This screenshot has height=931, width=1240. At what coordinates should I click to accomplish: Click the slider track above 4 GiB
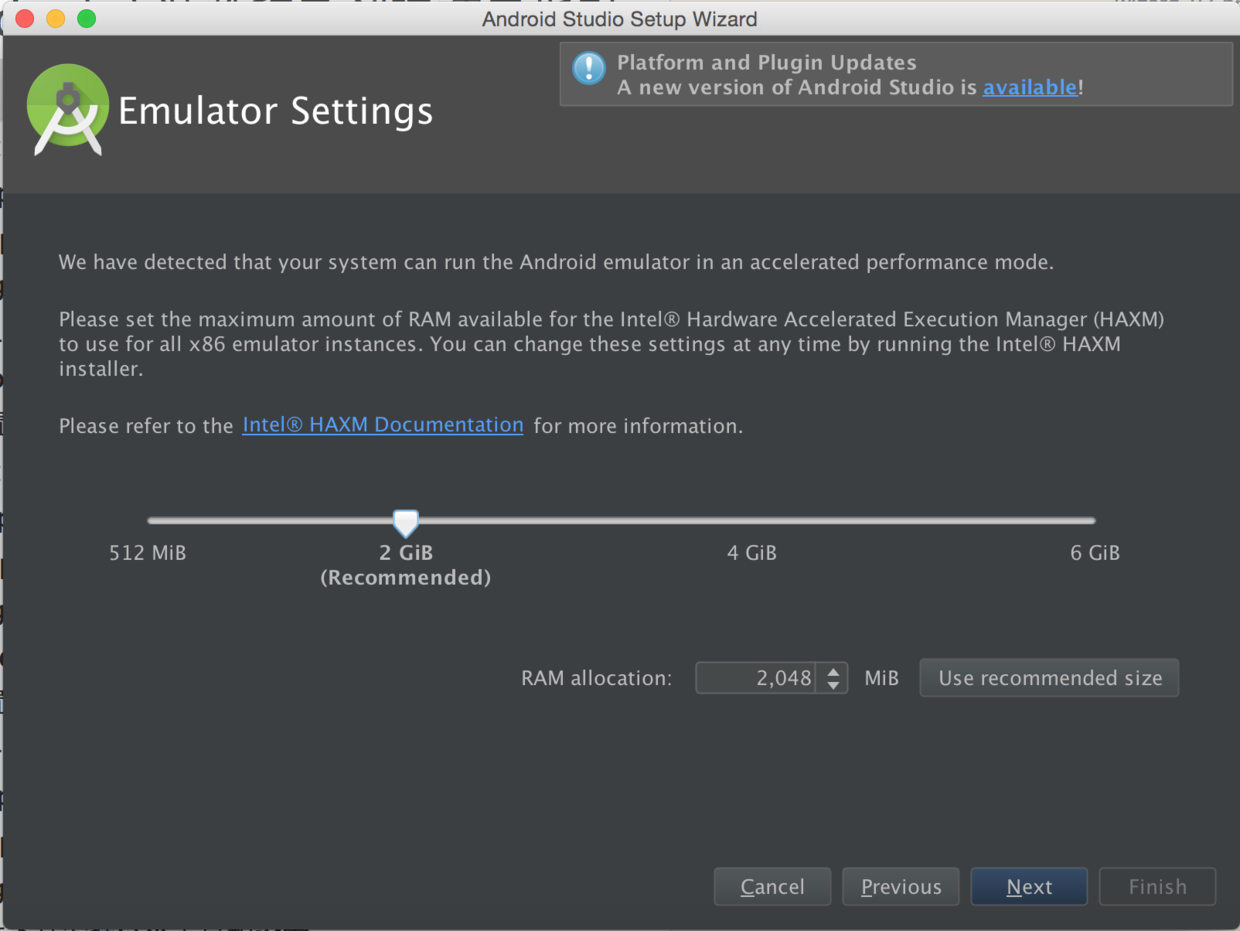(x=751, y=521)
